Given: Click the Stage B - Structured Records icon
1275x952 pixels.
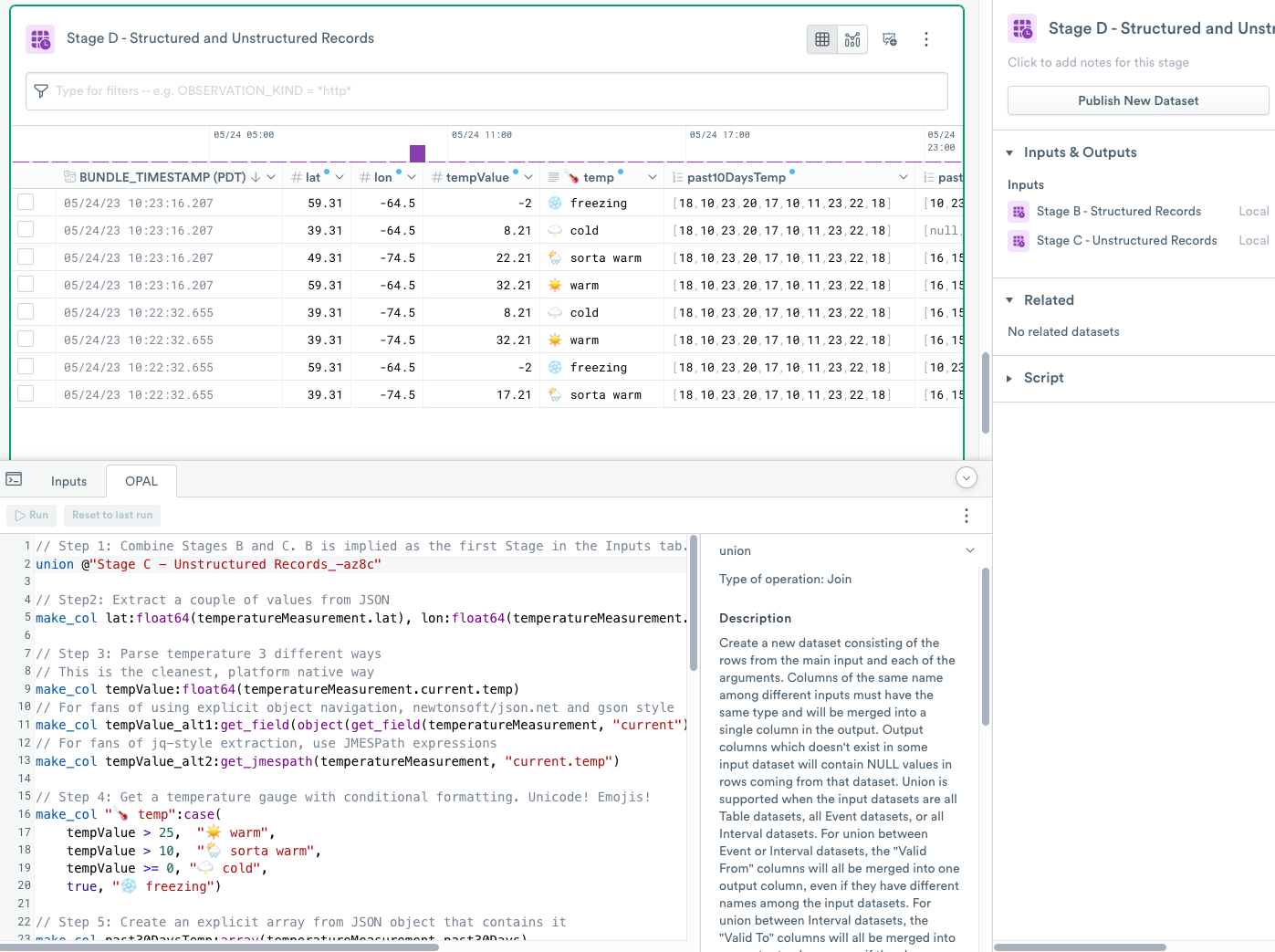Looking at the screenshot, I should [x=1019, y=212].
